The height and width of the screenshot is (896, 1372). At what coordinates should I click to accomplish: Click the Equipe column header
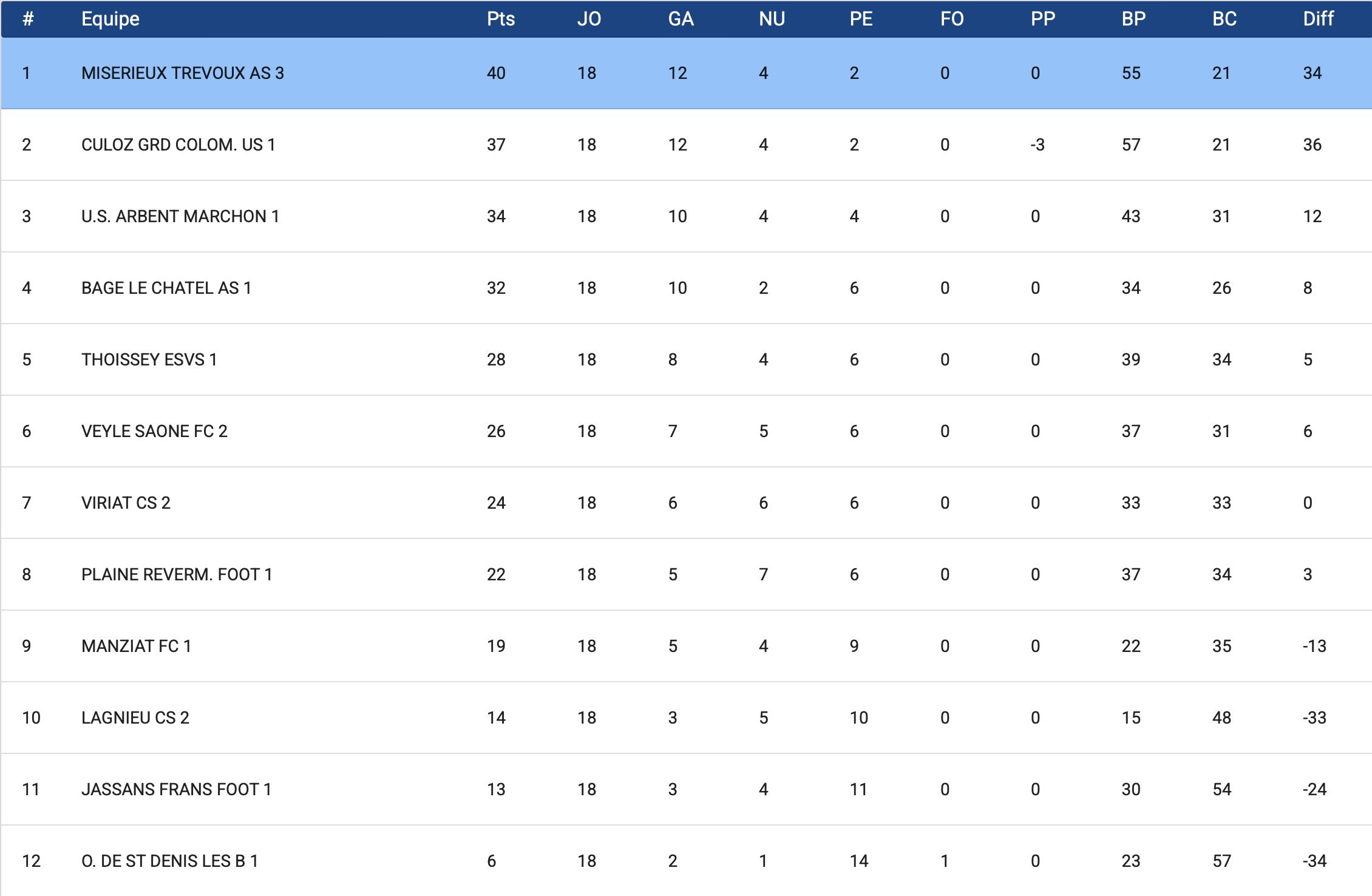click(110, 19)
